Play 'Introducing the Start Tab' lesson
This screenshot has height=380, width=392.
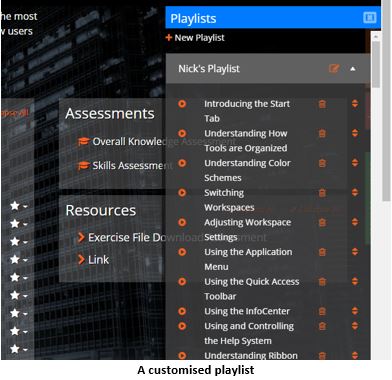coord(182,104)
